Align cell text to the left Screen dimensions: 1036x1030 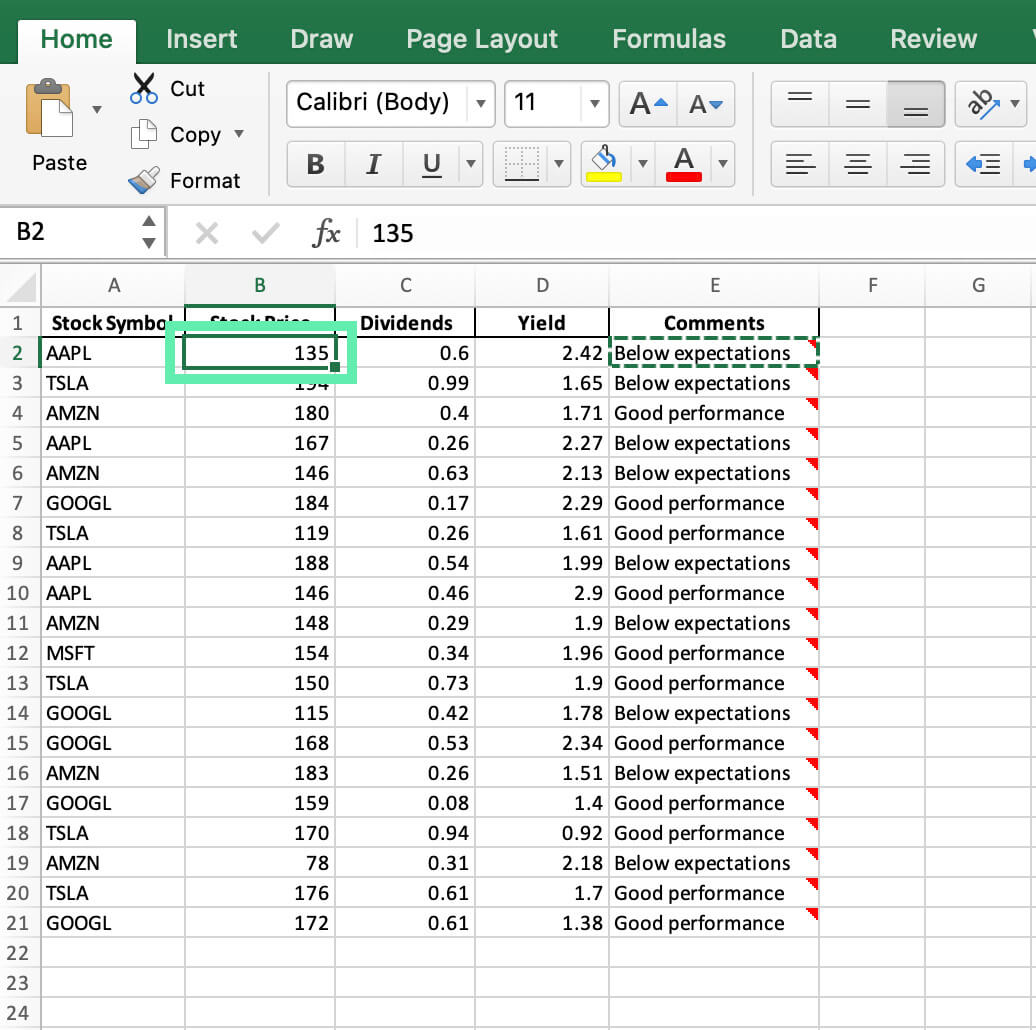pyautogui.click(x=800, y=164)
